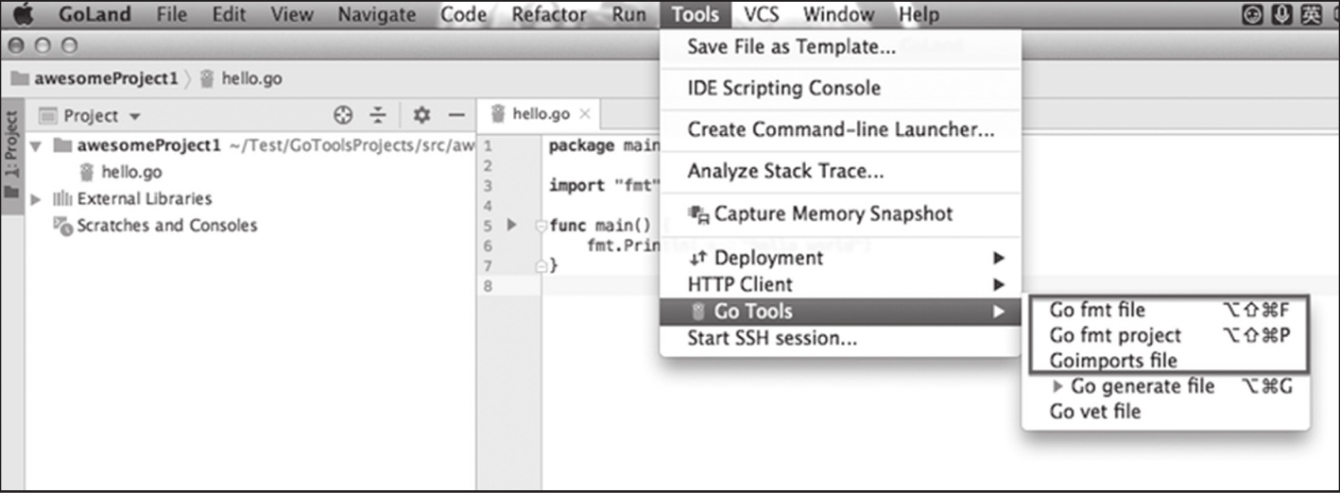Select hello.go in the project tree
The width and height of the screenshot is (1340, 493).
[x=131, y=172]
